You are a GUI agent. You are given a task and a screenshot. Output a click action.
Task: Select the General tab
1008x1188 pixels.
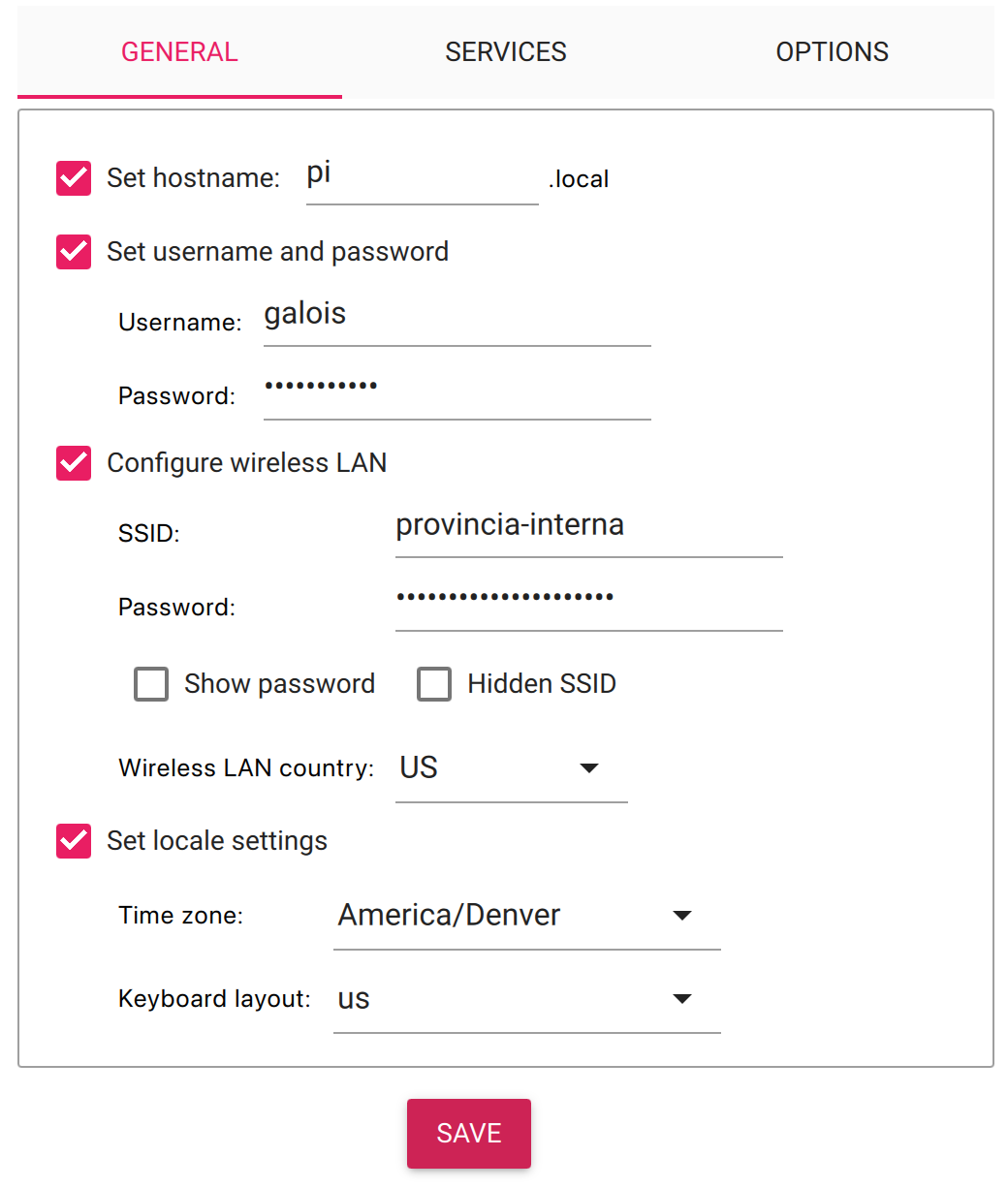179,52
